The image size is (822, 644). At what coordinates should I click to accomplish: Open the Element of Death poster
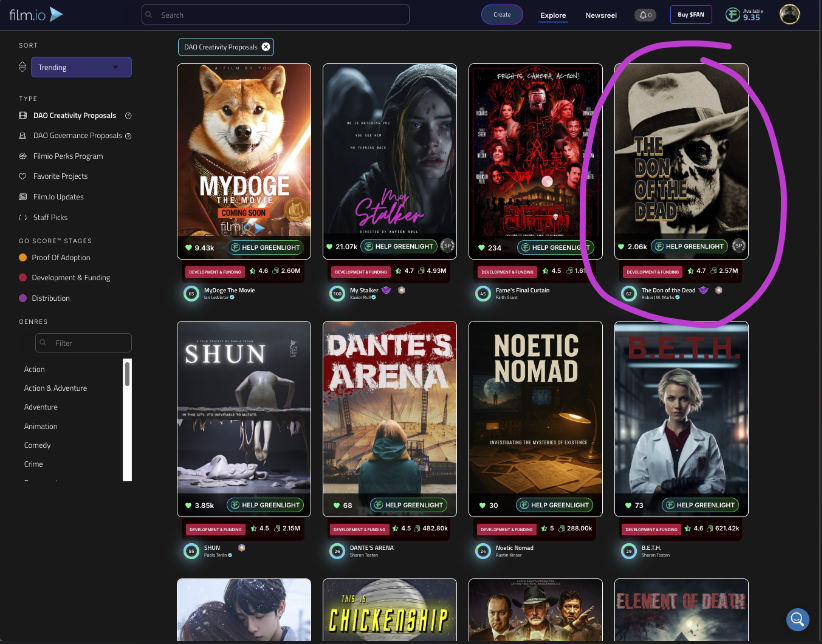pos(681,609)
